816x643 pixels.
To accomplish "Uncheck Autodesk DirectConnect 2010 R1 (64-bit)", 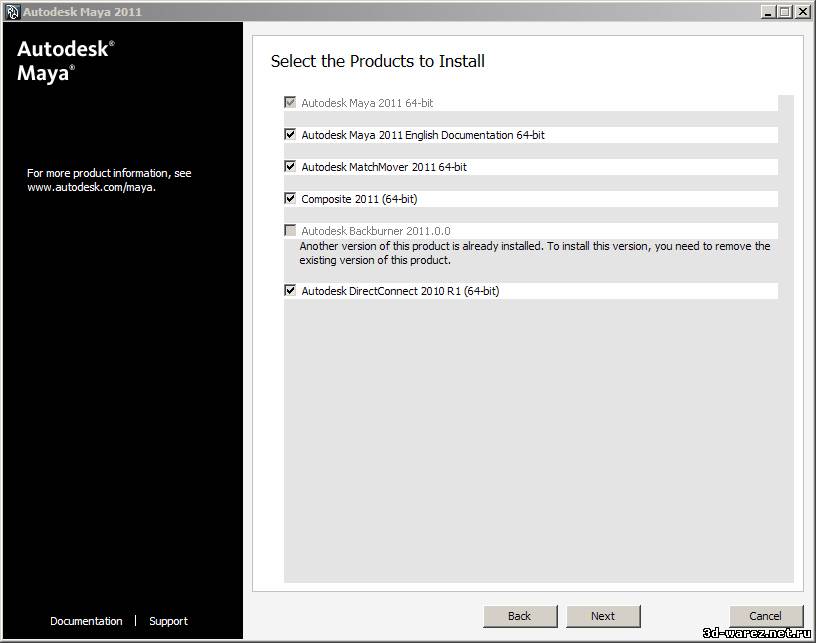I will pyautogui.click(x=290, y=290).
